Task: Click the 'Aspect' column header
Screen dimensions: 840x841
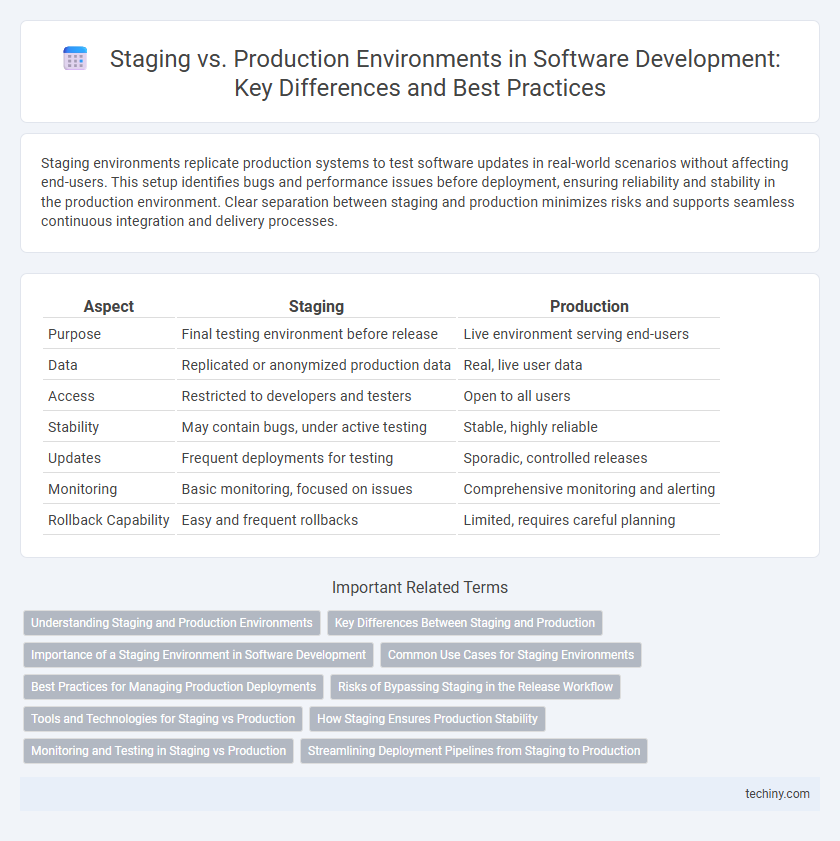Action: [109, 306]
